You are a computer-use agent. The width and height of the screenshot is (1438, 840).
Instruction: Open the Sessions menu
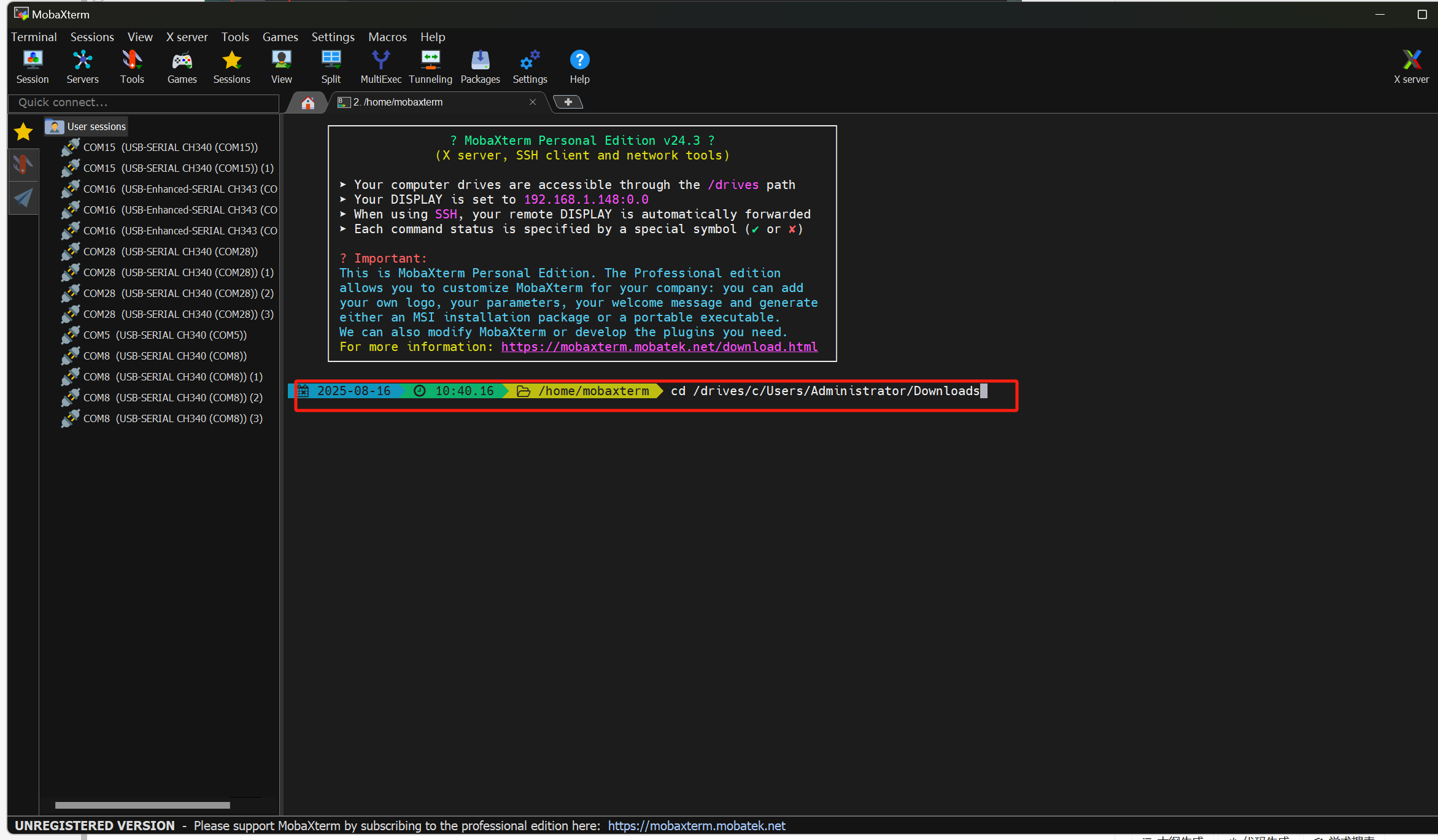92,37
